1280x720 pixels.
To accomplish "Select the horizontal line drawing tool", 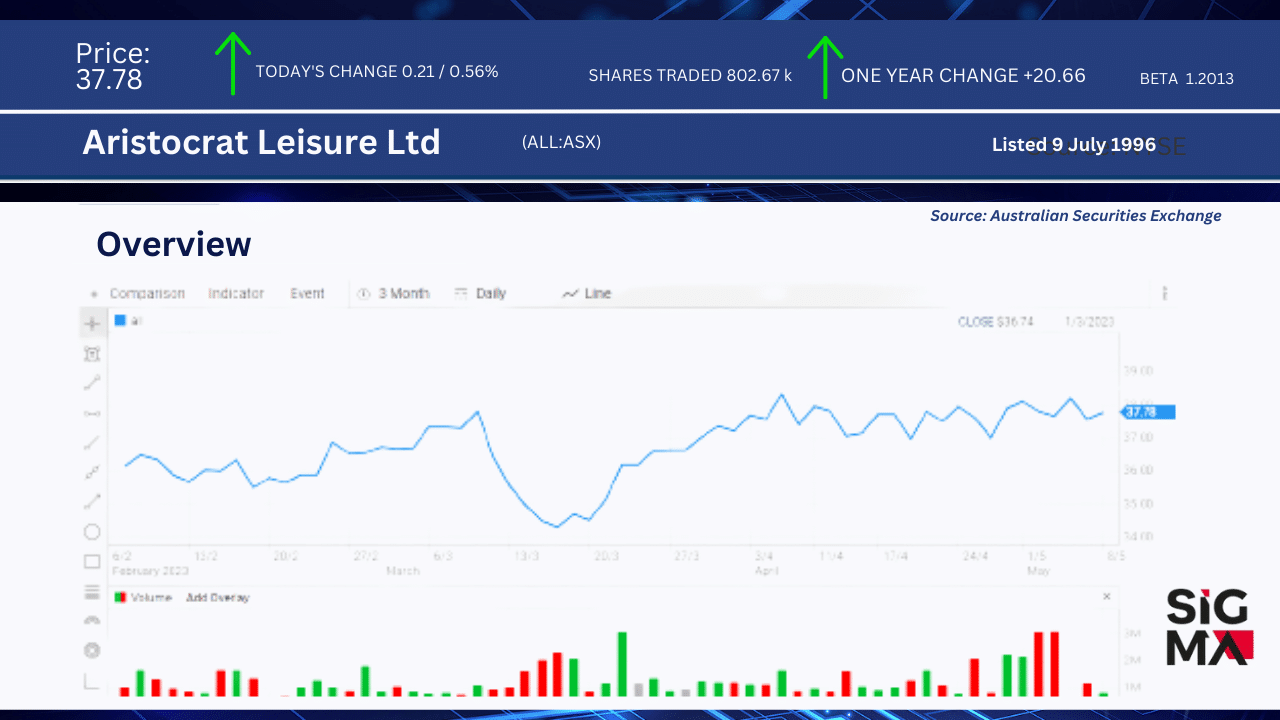I will point(92,412).
